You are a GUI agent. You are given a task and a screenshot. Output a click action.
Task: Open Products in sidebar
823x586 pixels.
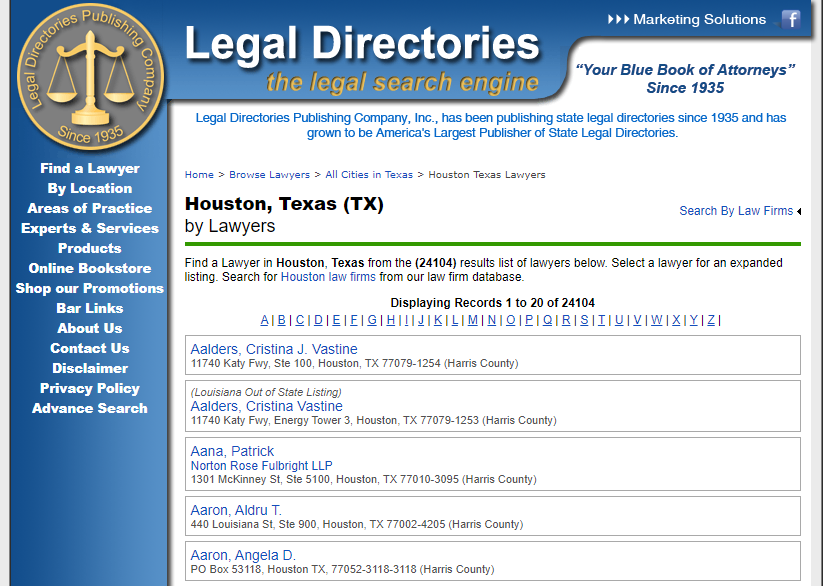[x=90, y=248]
